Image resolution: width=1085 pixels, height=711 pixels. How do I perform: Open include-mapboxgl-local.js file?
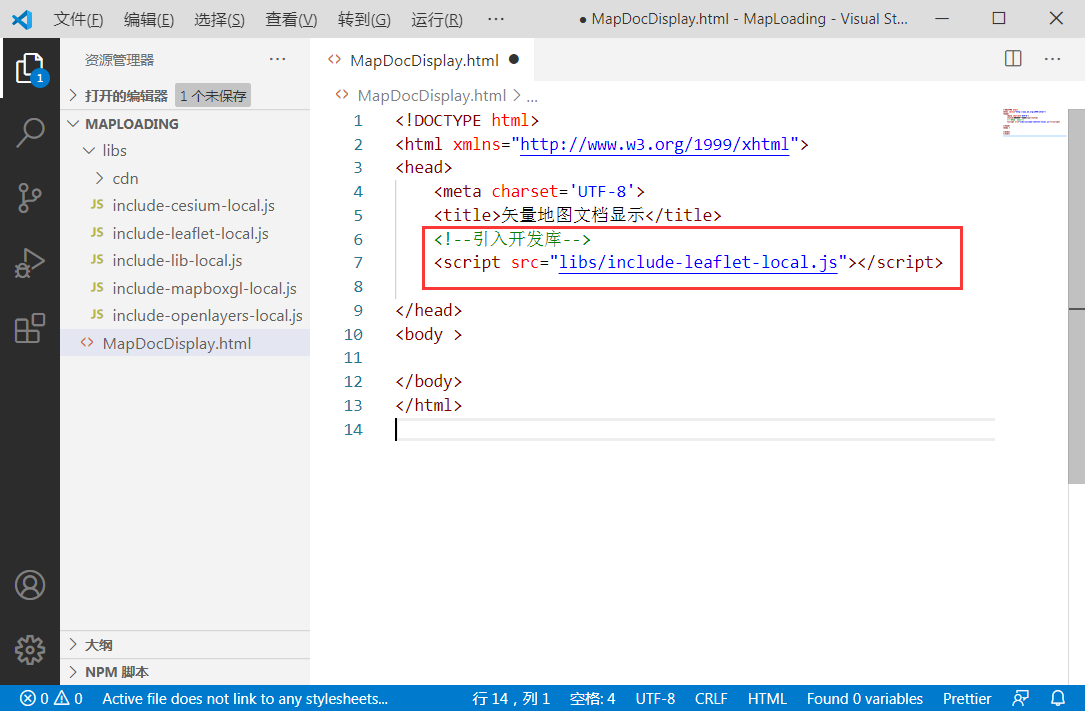pyautogui.click(x=204, y=288)
